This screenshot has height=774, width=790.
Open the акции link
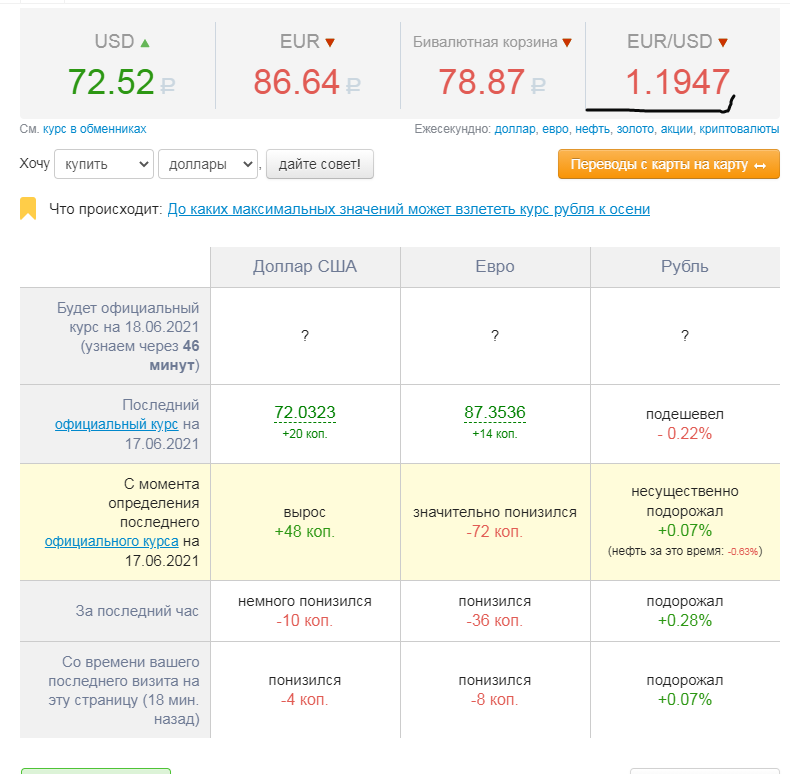676,129
